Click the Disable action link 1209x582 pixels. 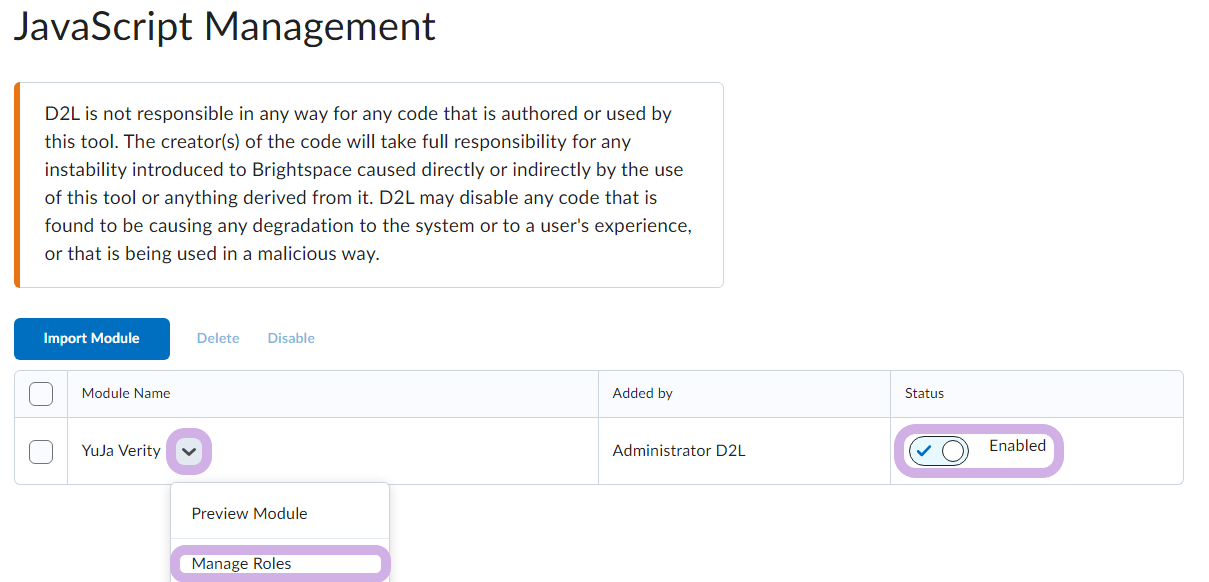pyautogui.click(x=291, y=339)
